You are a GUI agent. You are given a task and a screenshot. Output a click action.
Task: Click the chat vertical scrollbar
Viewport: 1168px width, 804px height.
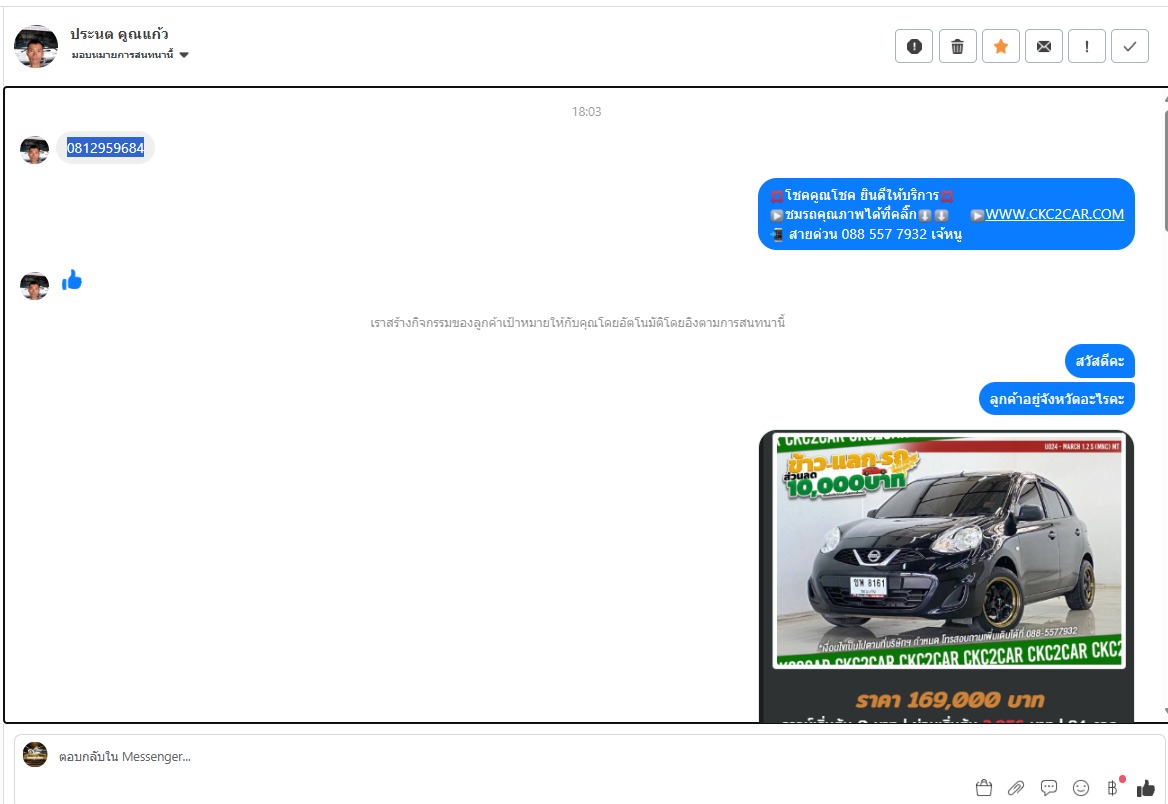click(1164, 171)
